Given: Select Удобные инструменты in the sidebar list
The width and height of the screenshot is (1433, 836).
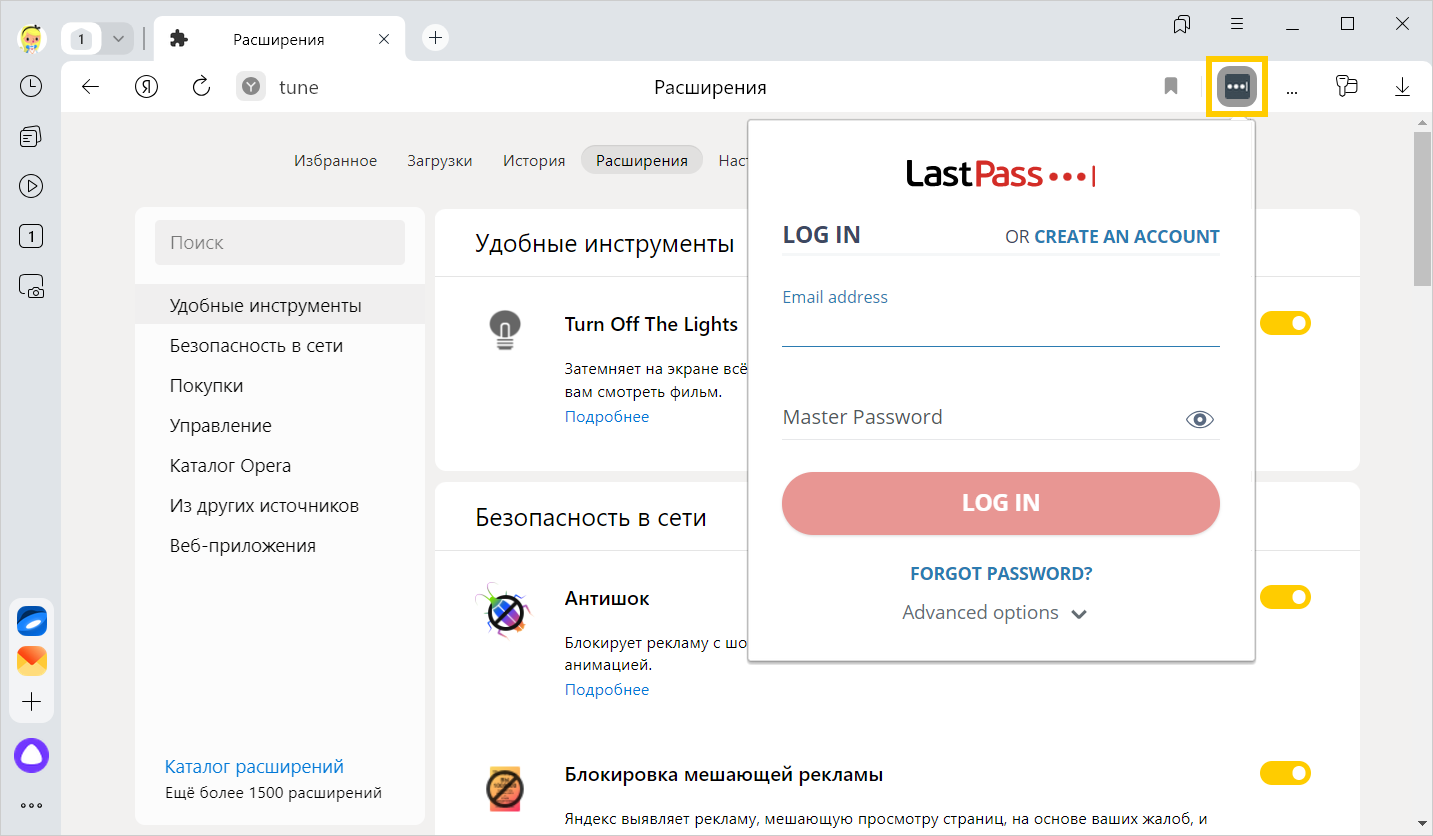Looking at the screenshot, I should [x=280, y=305].
